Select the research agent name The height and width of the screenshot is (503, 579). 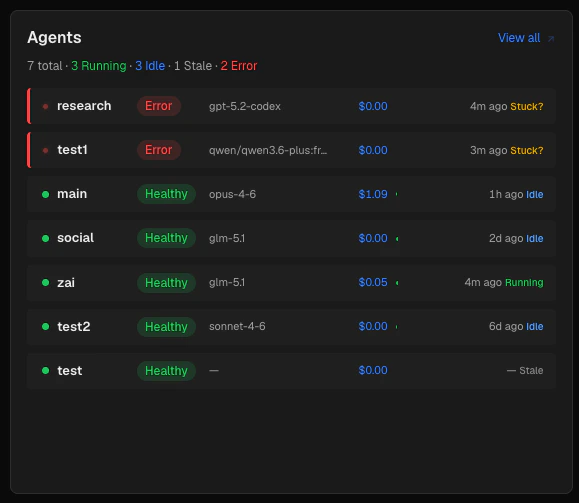(x=84, y=106)
